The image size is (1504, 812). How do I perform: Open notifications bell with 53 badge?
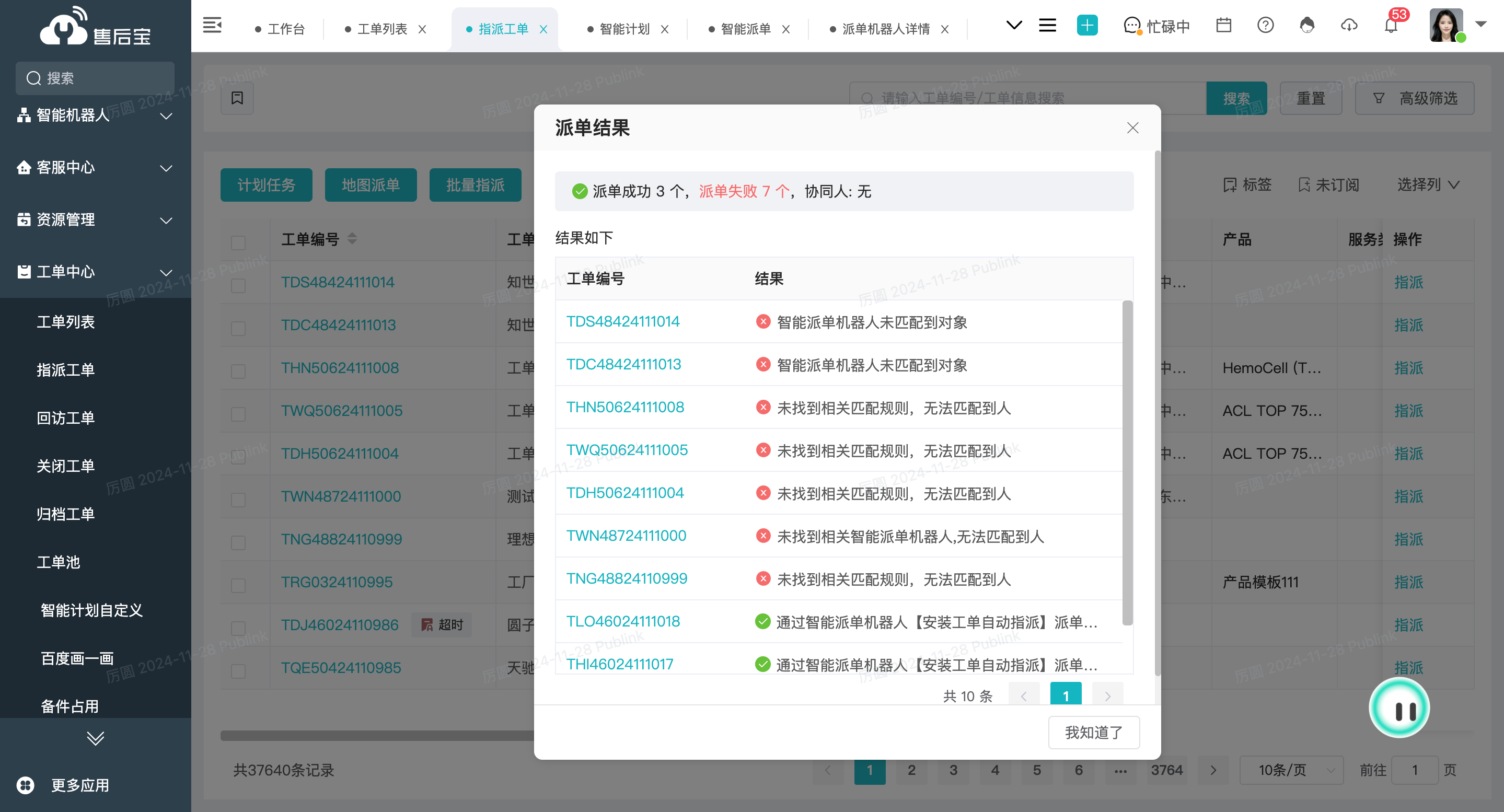tap(1391, 25)
